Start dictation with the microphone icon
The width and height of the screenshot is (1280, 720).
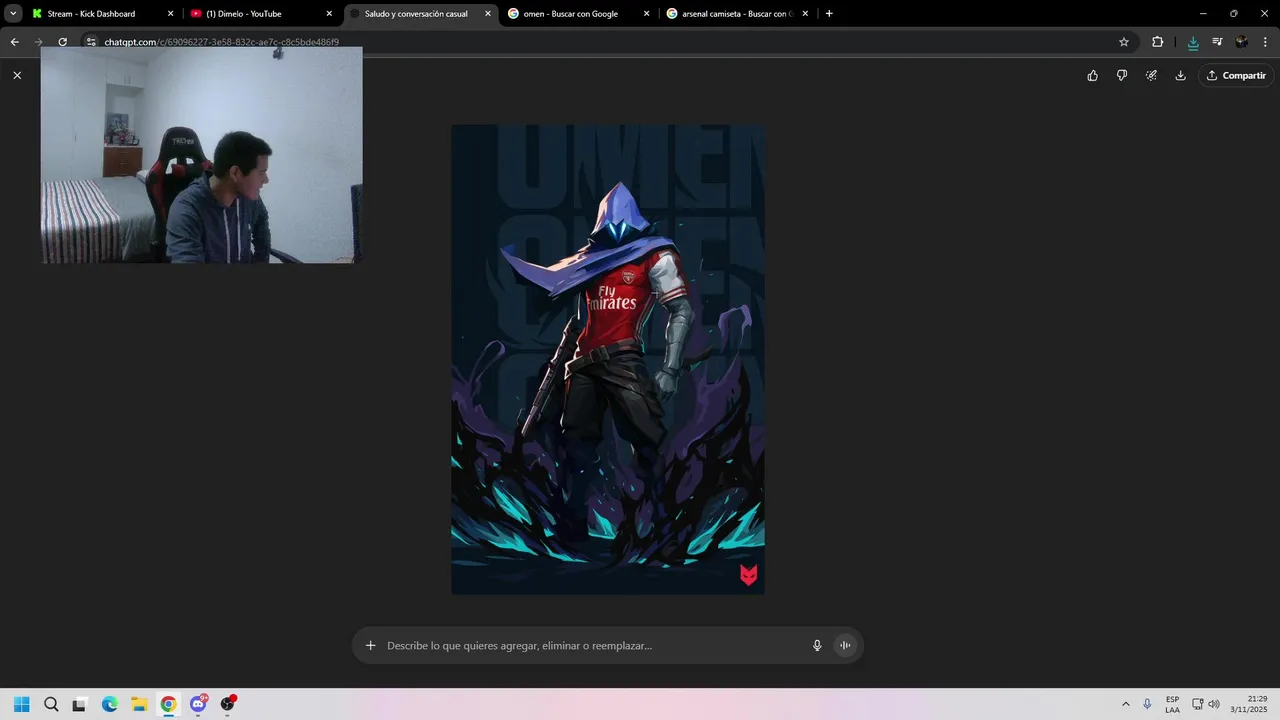click(817, 646)
